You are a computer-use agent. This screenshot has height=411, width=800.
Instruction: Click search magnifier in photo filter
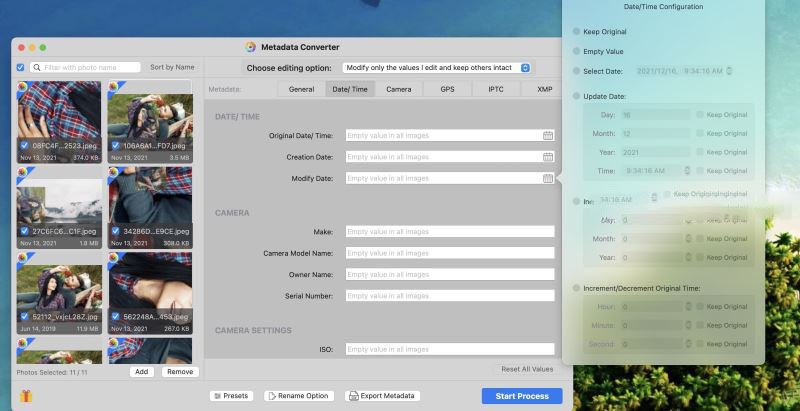[x=37, y=67]
